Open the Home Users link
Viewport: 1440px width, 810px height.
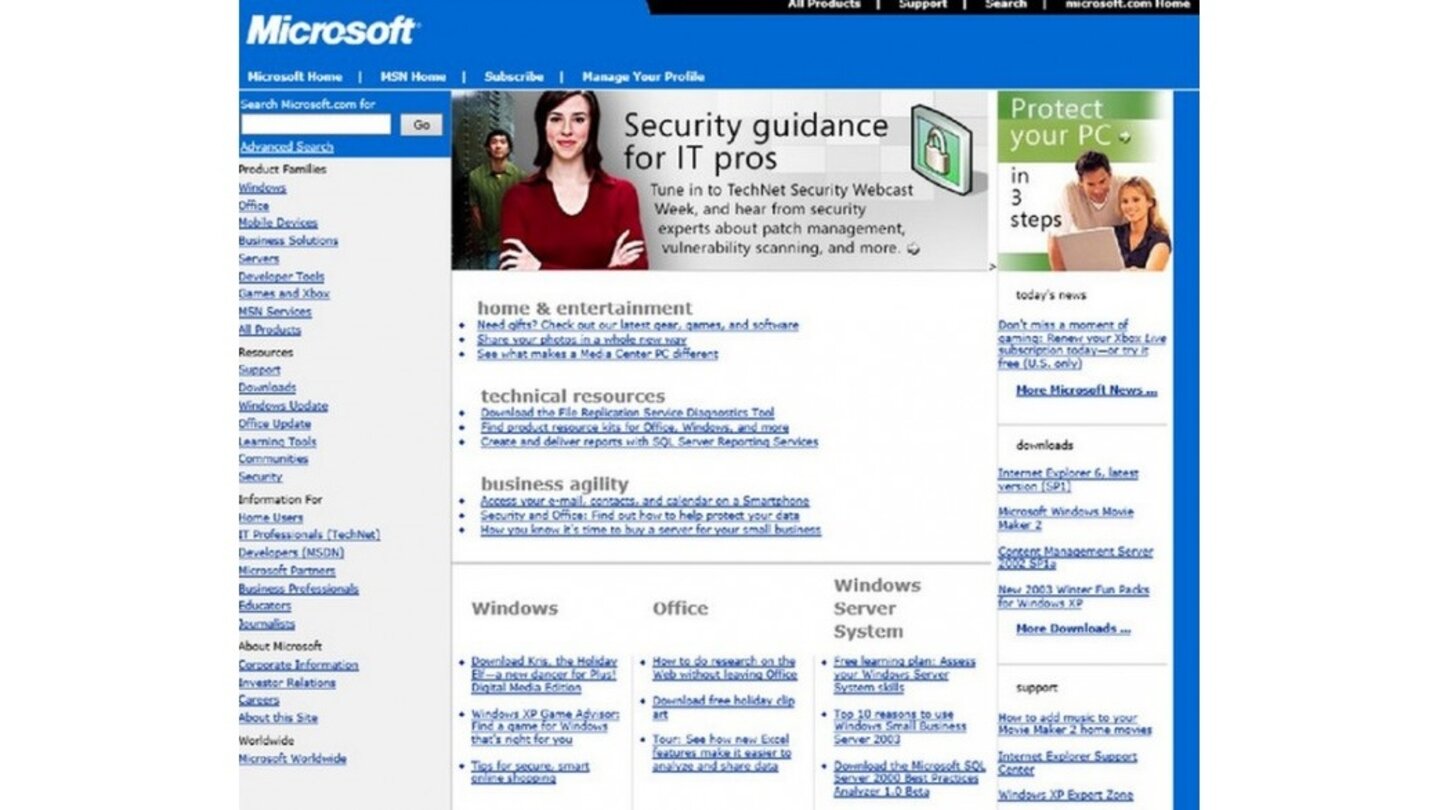coord(270,518)
